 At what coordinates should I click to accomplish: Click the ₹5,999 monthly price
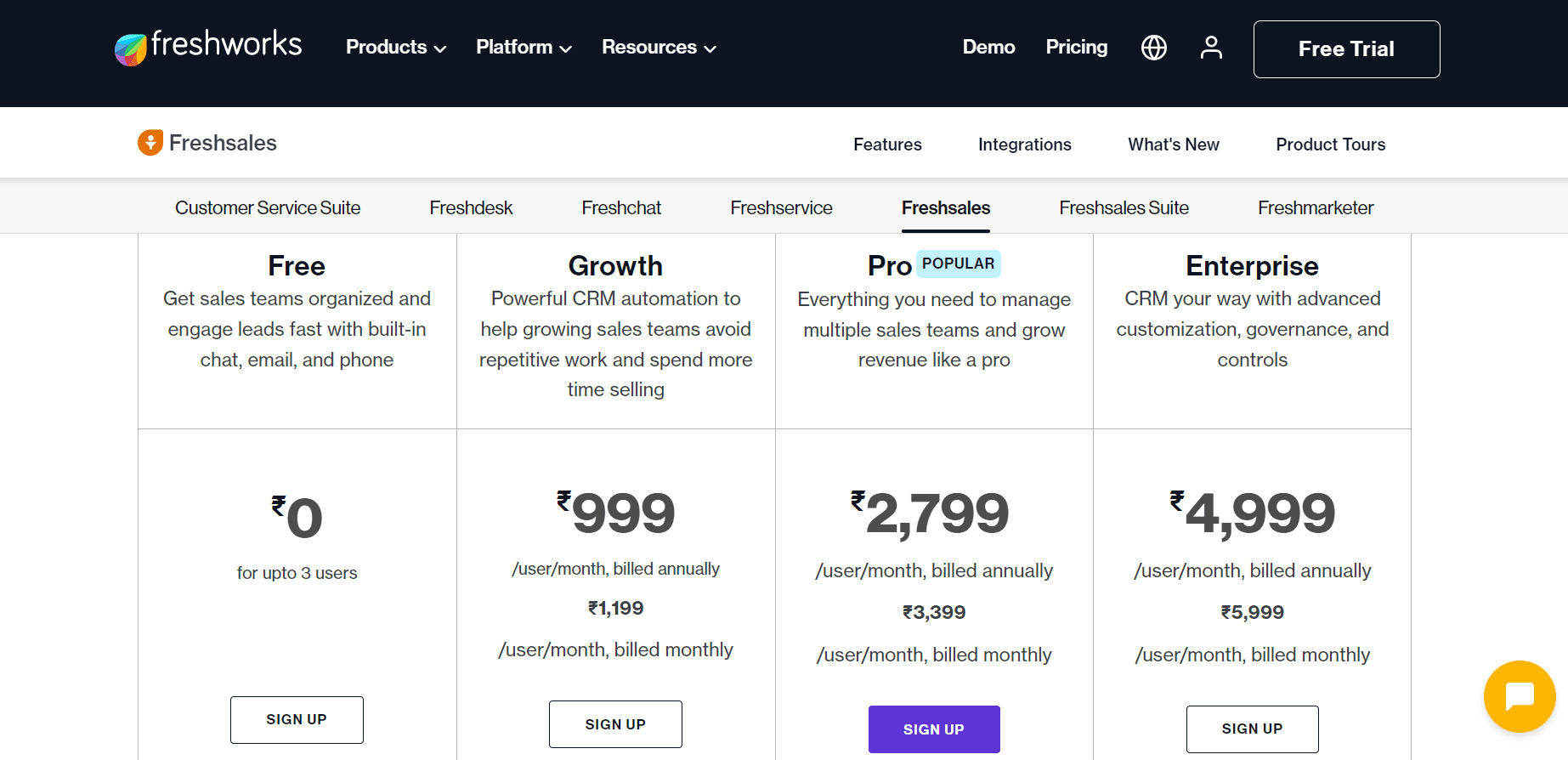1253,613
